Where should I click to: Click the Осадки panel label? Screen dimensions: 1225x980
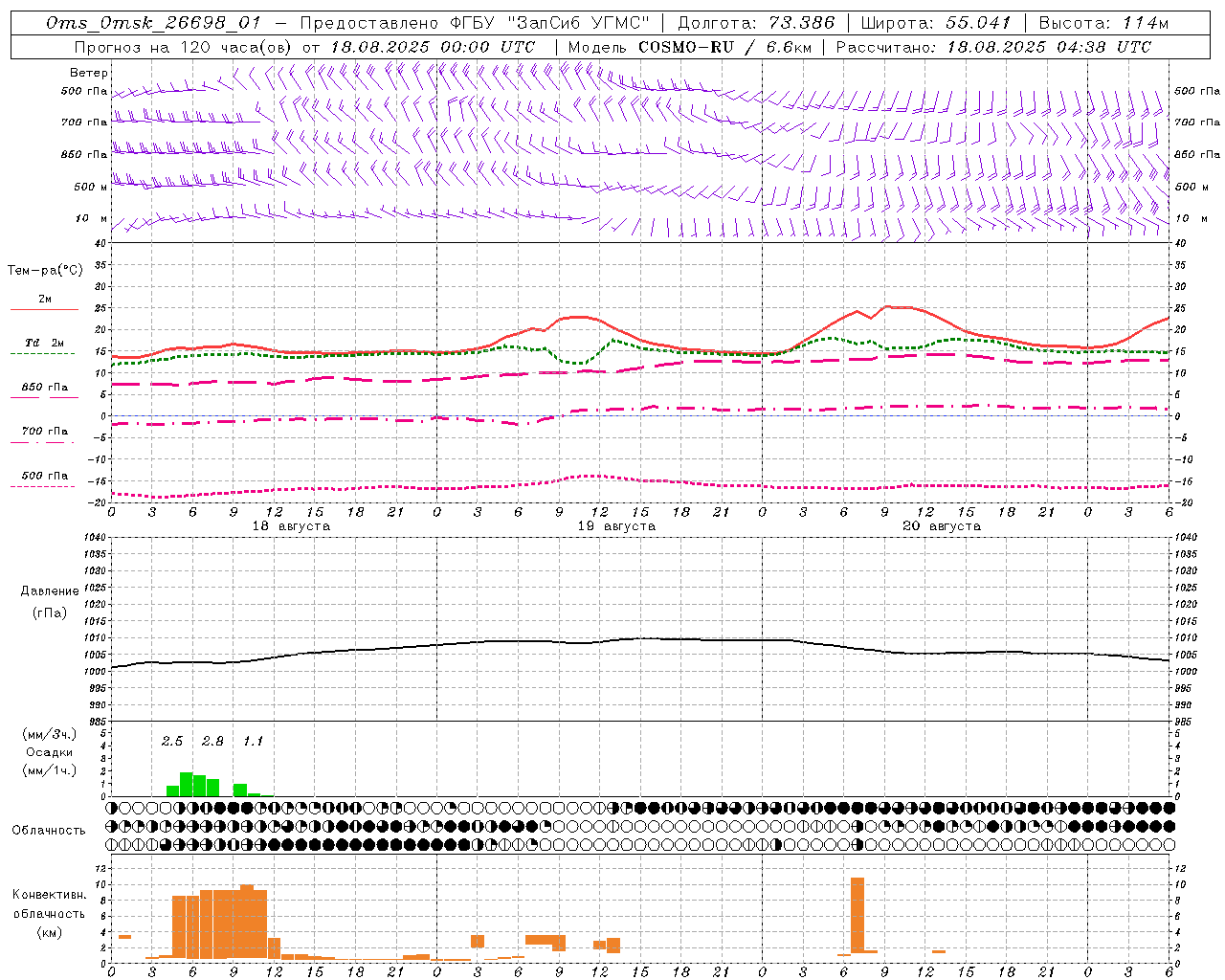50,752
